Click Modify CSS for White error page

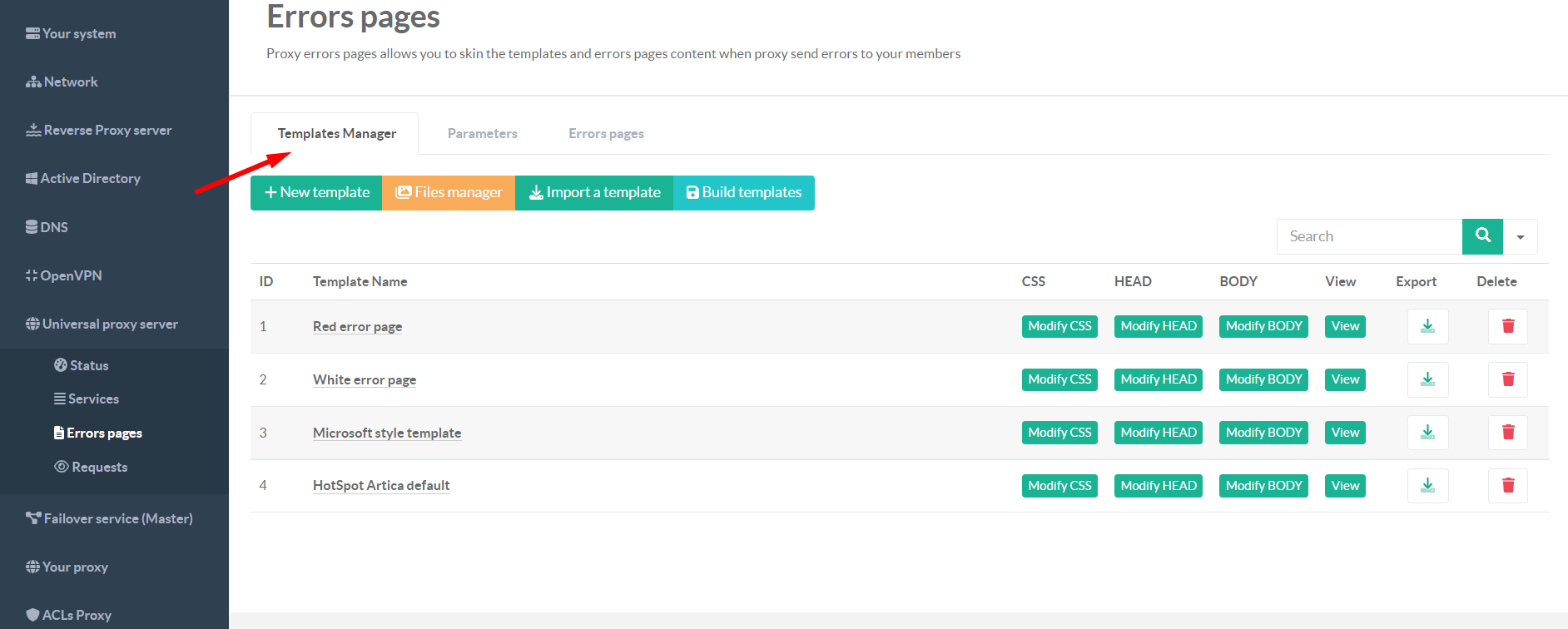1059,379
